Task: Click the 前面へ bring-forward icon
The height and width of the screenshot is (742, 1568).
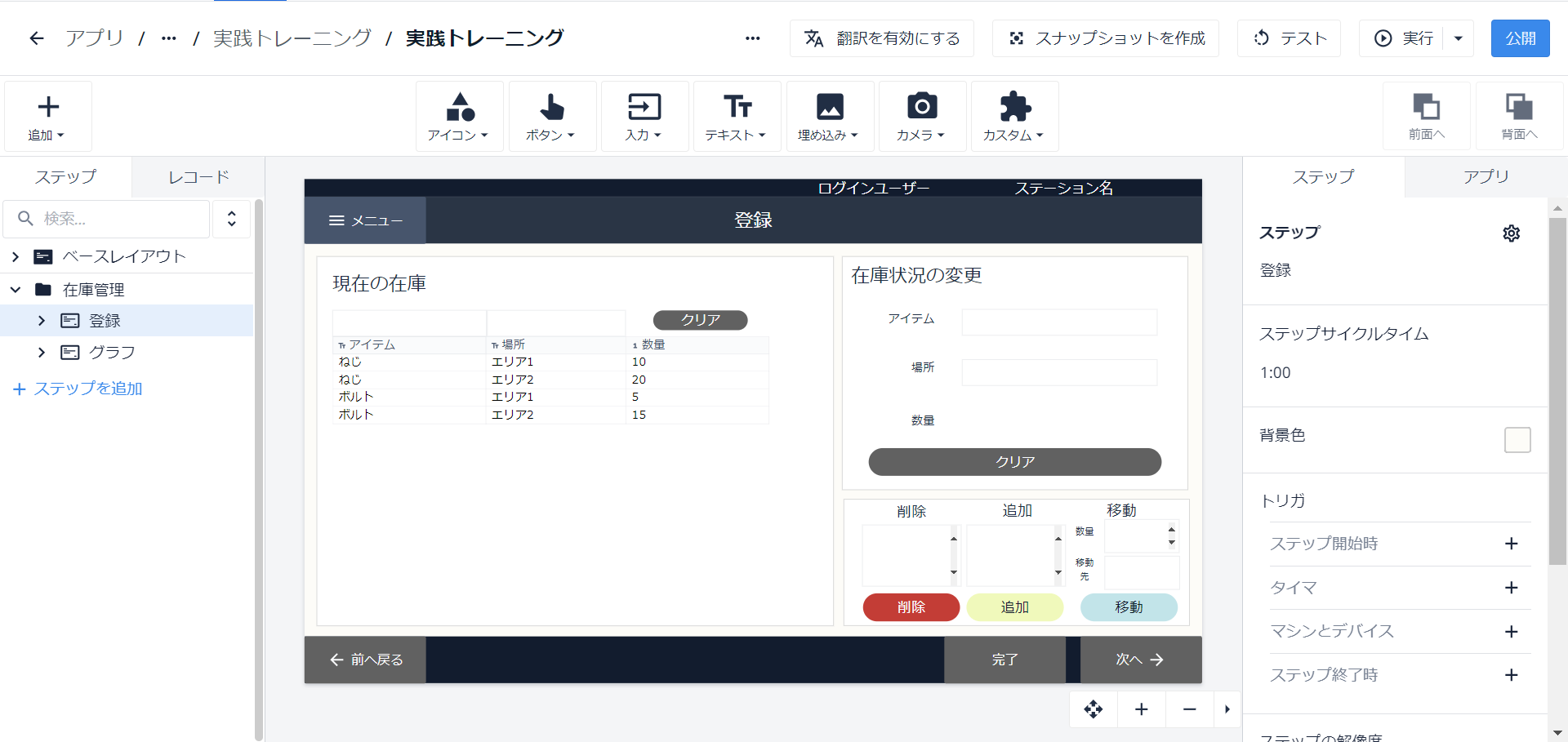Action: pos(1427,116)
